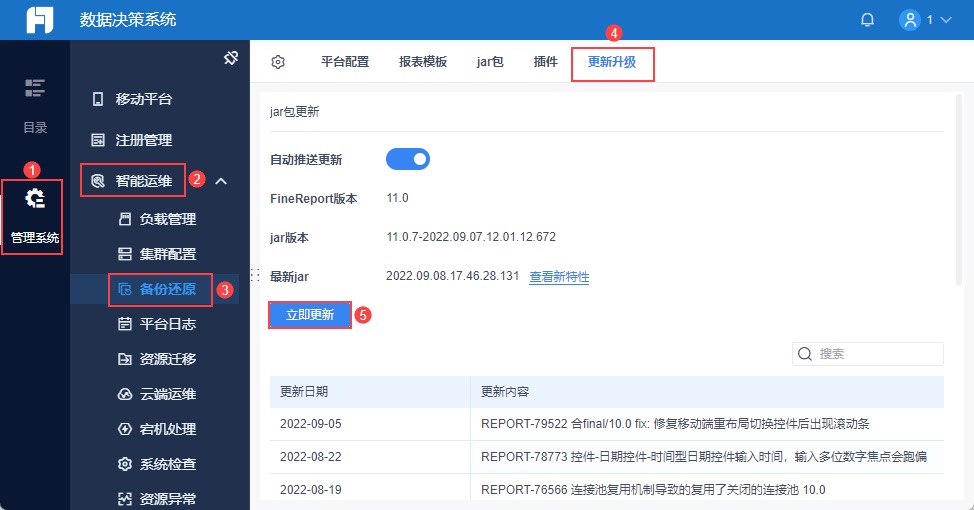Click the content panel vertical scrollbar
The image size is (974, 510).
pyautogui.click(x=958, y=189)
